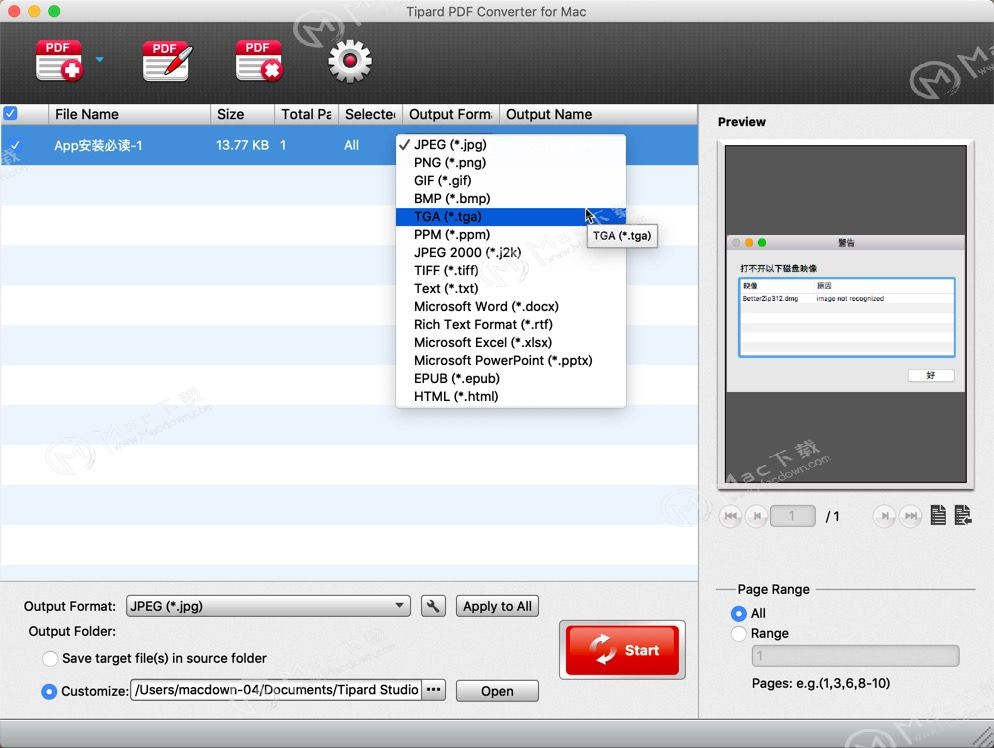Viewport: 994px width, 748px height.
Task: Select Text (*.txt) format option
Action: pos(510,288)
